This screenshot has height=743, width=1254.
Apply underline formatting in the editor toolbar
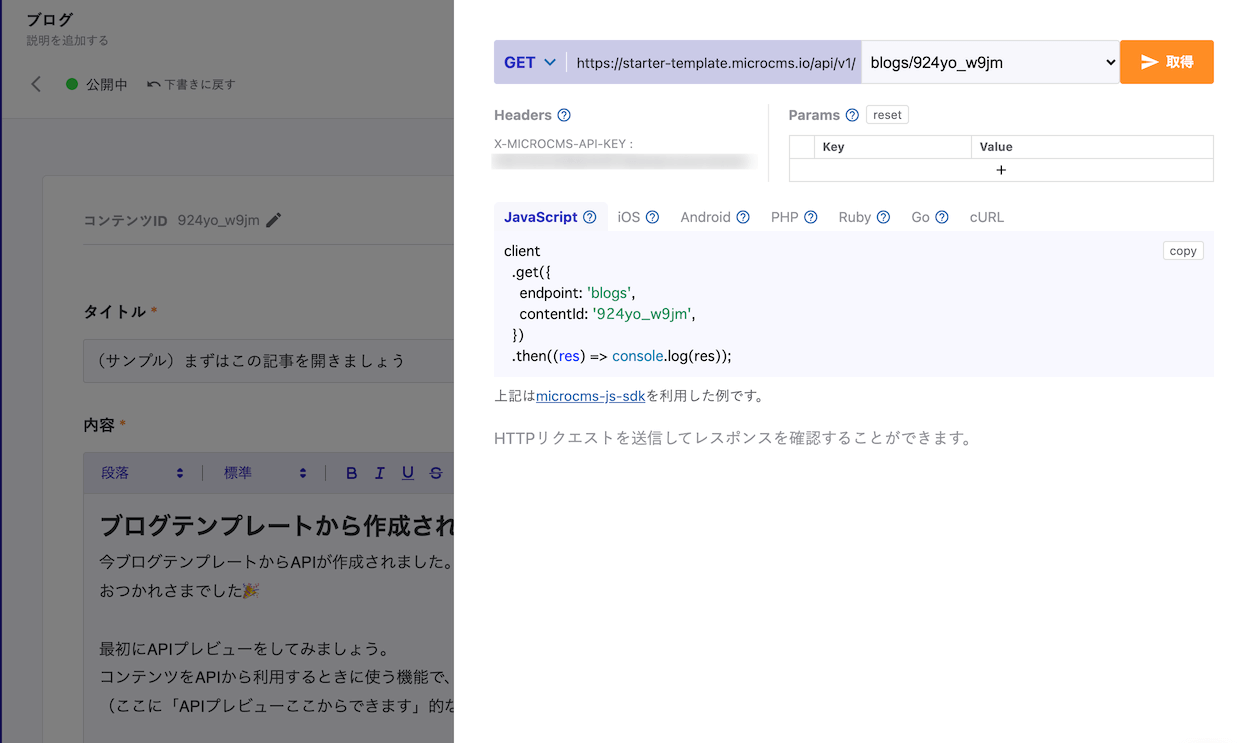pos(407,473)
